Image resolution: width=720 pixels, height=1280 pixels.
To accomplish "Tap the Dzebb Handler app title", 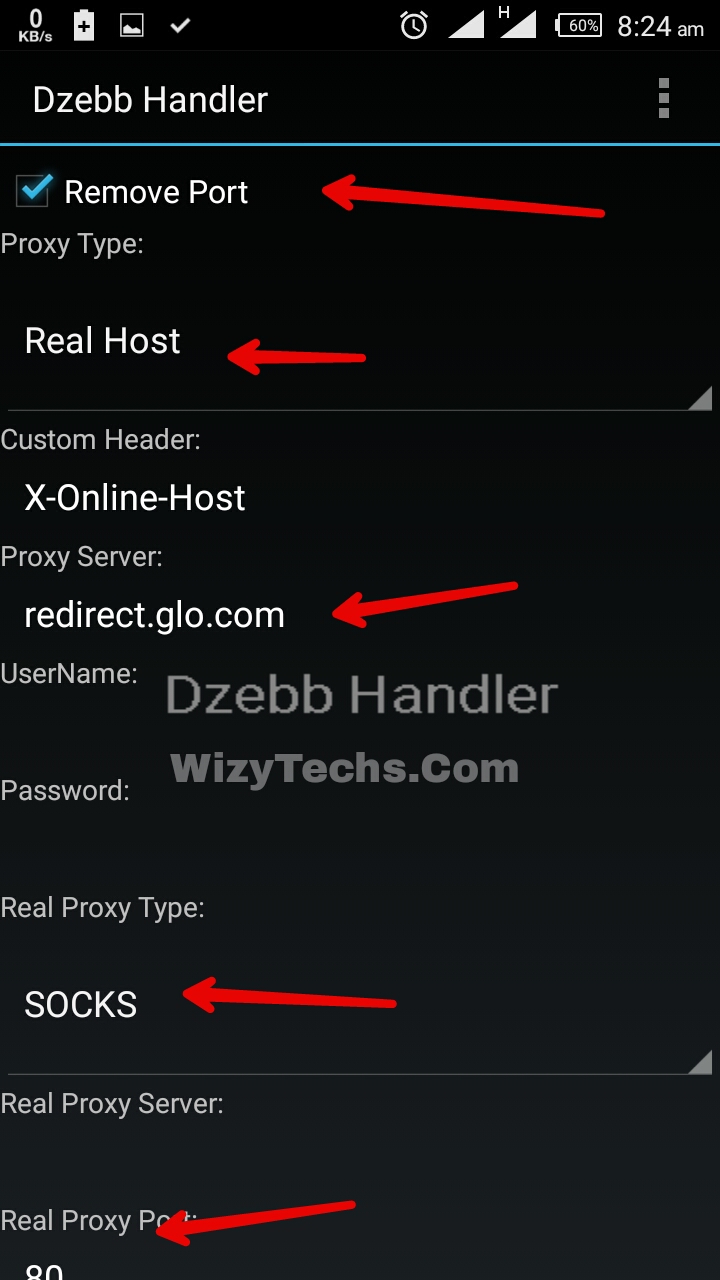I will pyautogui.click(x=150, y=100).
